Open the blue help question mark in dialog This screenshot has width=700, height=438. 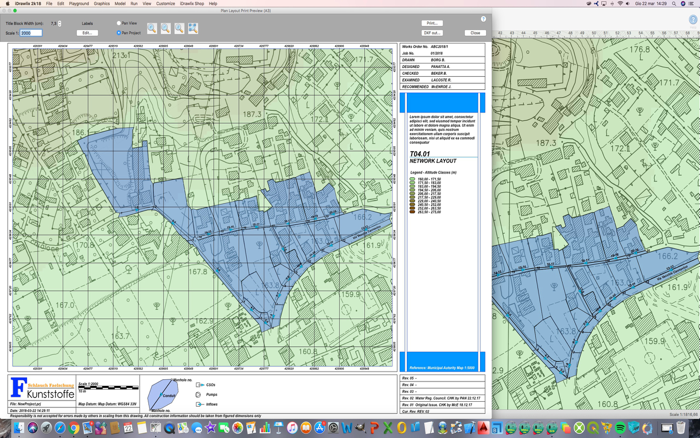coord(483,19)
